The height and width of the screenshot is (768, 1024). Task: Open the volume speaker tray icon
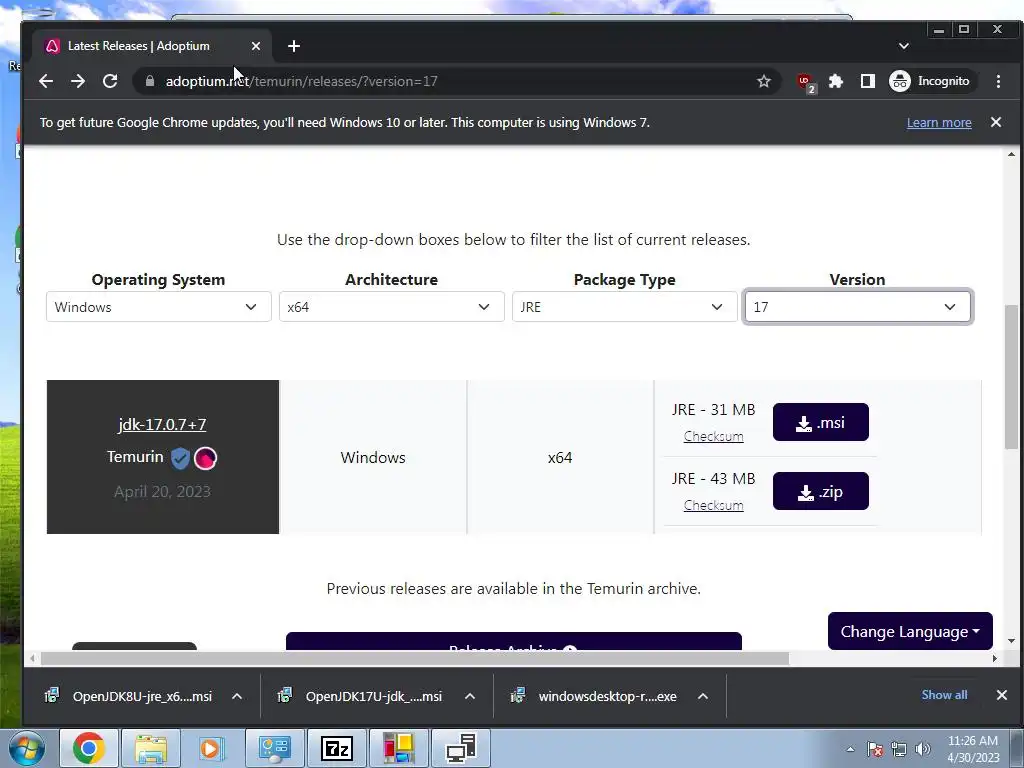point(922,749)
